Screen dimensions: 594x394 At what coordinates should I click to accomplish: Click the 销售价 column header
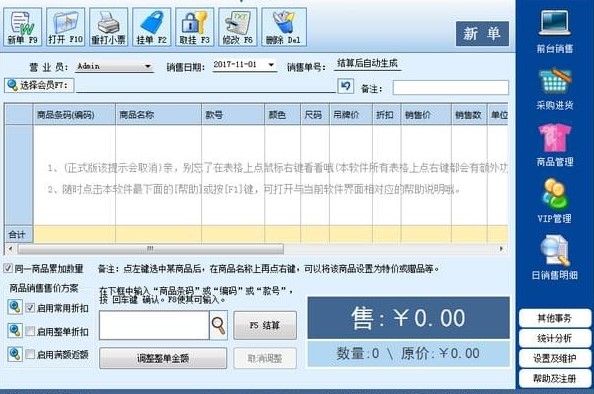click(426, 115)
